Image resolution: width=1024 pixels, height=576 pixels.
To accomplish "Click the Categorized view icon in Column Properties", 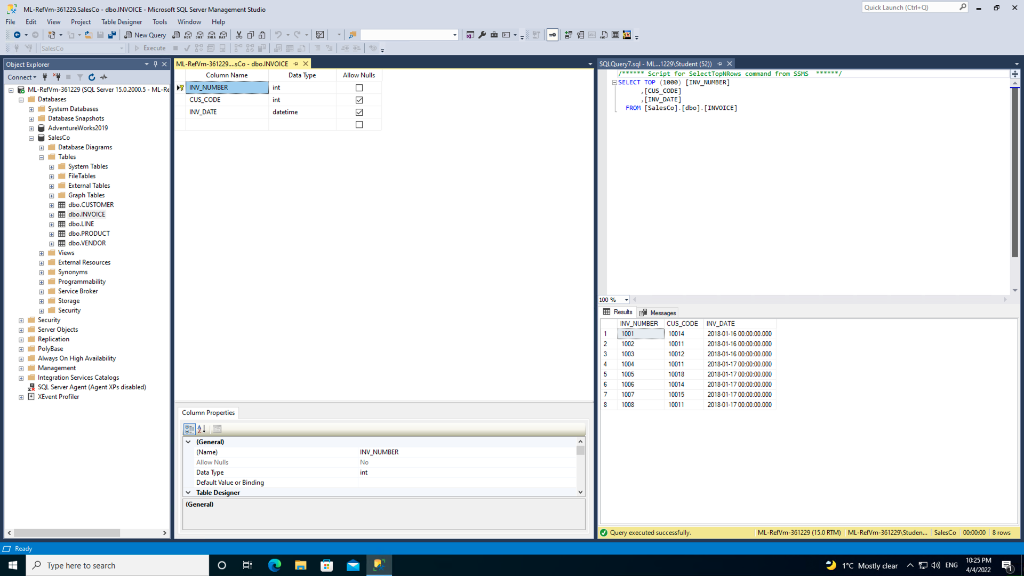I will tap(189, 429).
